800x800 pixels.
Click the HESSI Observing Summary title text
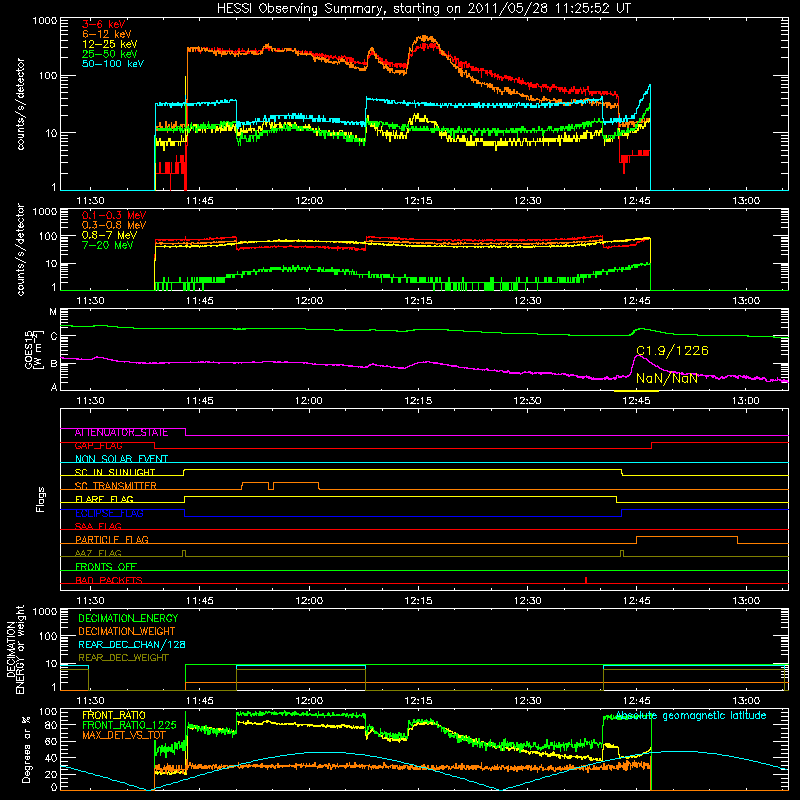[x=423, y=9]
